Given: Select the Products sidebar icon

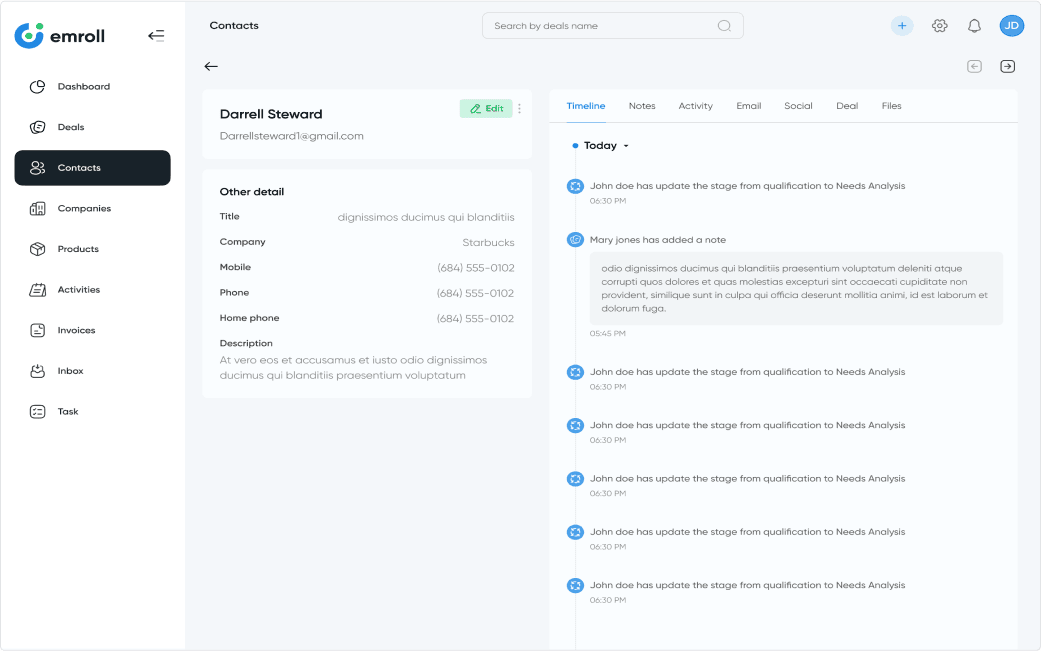Looking at the screenshot, I should point(36,248).
